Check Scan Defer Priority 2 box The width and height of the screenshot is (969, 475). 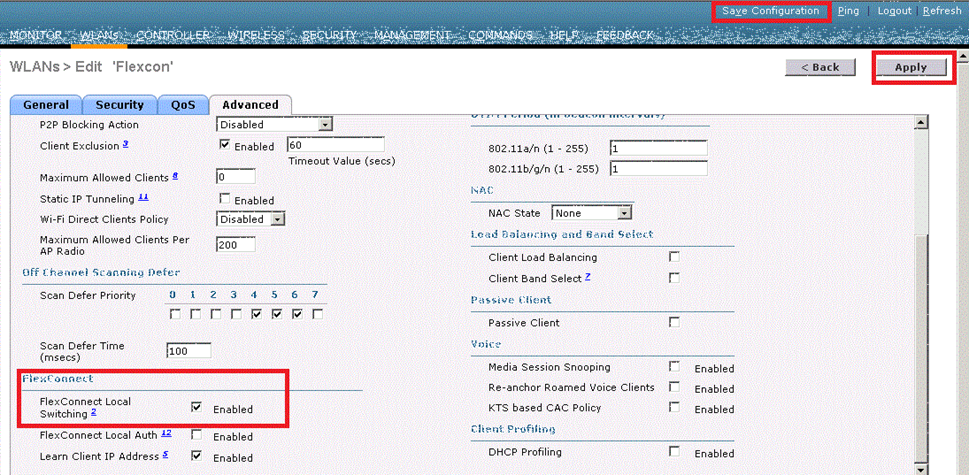pyautogui.click(x=216, y=314)
